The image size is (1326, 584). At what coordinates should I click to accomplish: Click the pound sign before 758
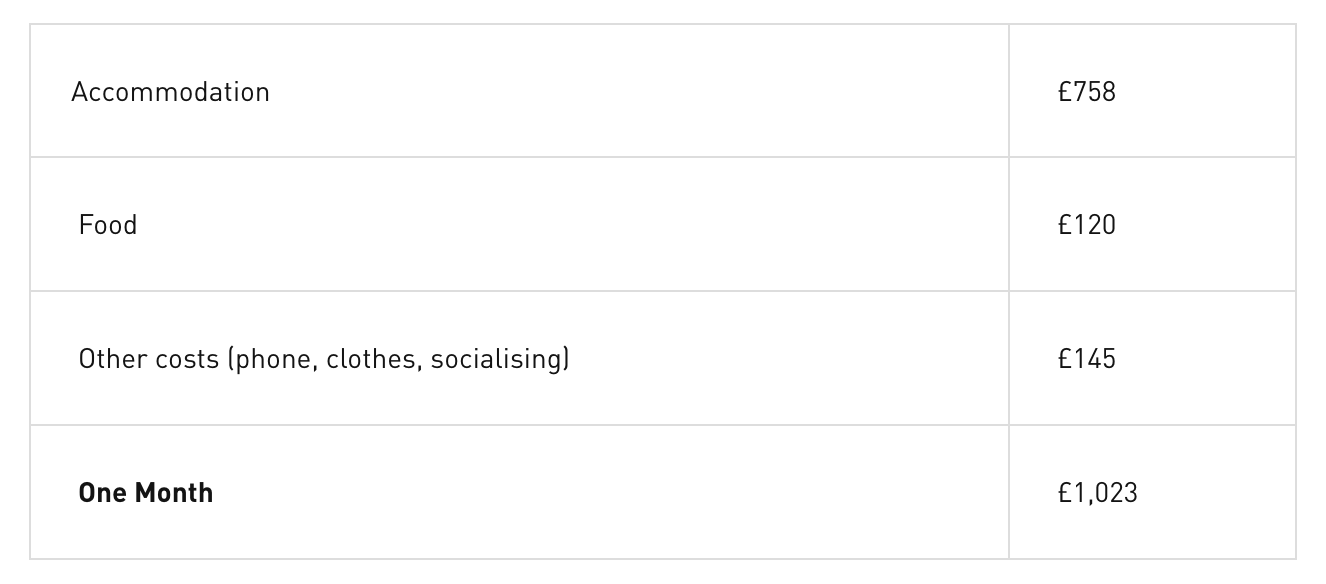pyautogui.click(x=1064, y=92)
